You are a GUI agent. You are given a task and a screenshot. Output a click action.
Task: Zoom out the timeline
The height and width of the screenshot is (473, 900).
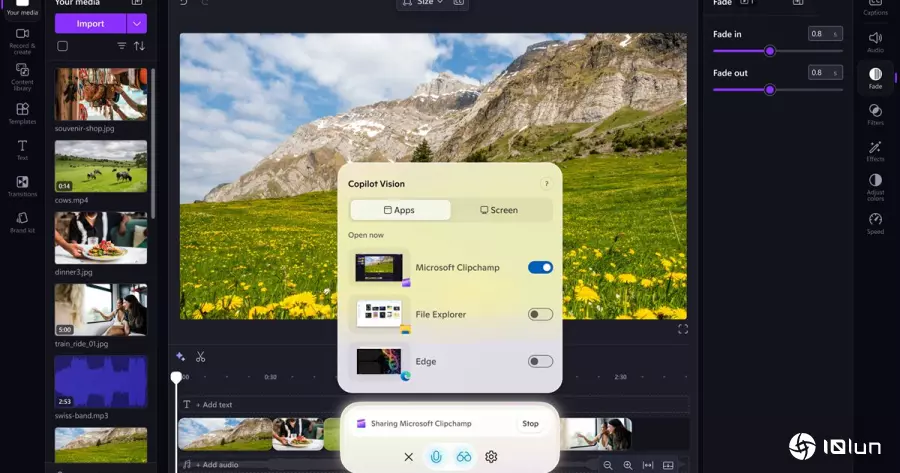click(x=607, y=466)
